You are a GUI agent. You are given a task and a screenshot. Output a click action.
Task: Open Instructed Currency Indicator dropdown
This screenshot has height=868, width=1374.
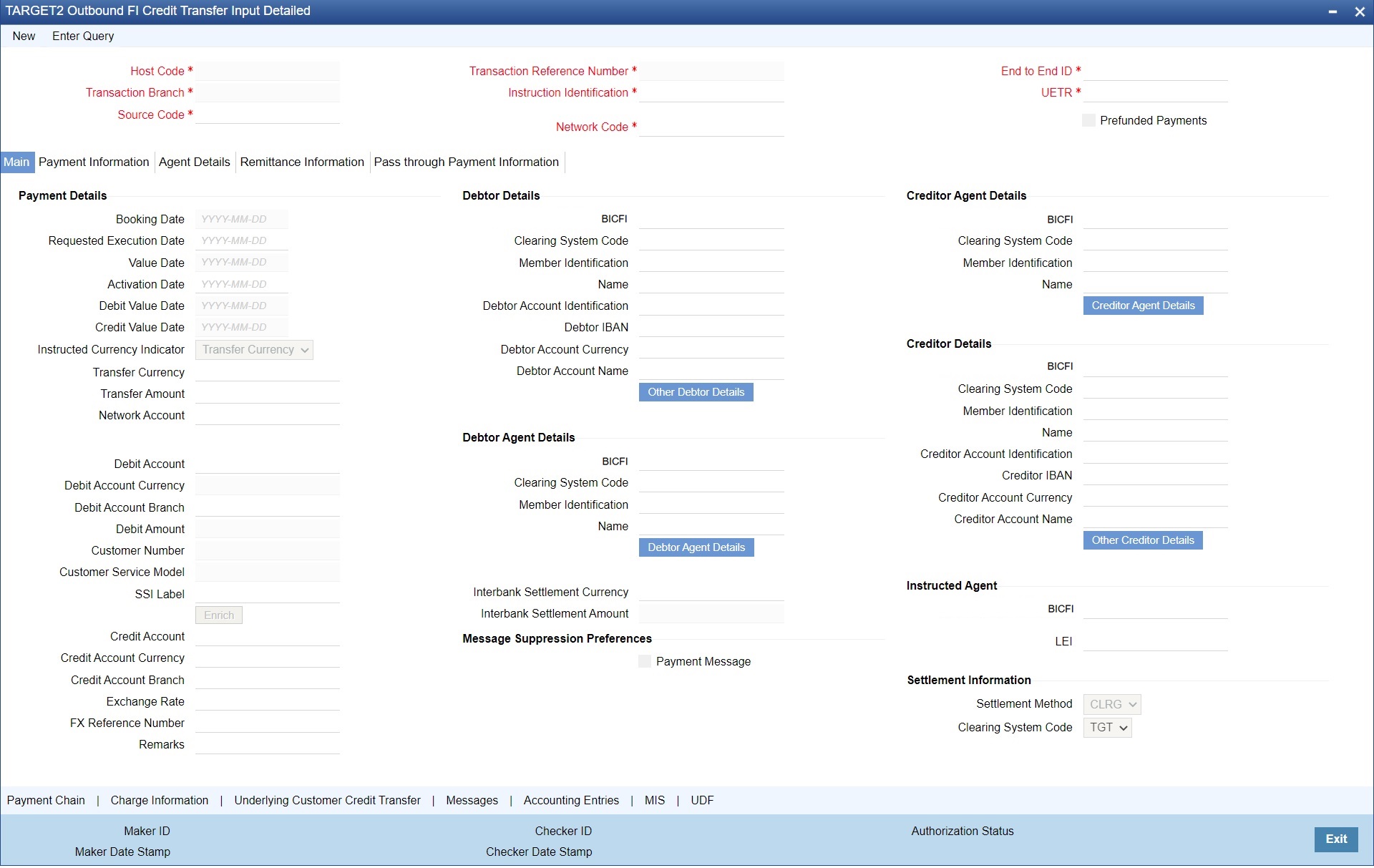[x=254, y=350]
